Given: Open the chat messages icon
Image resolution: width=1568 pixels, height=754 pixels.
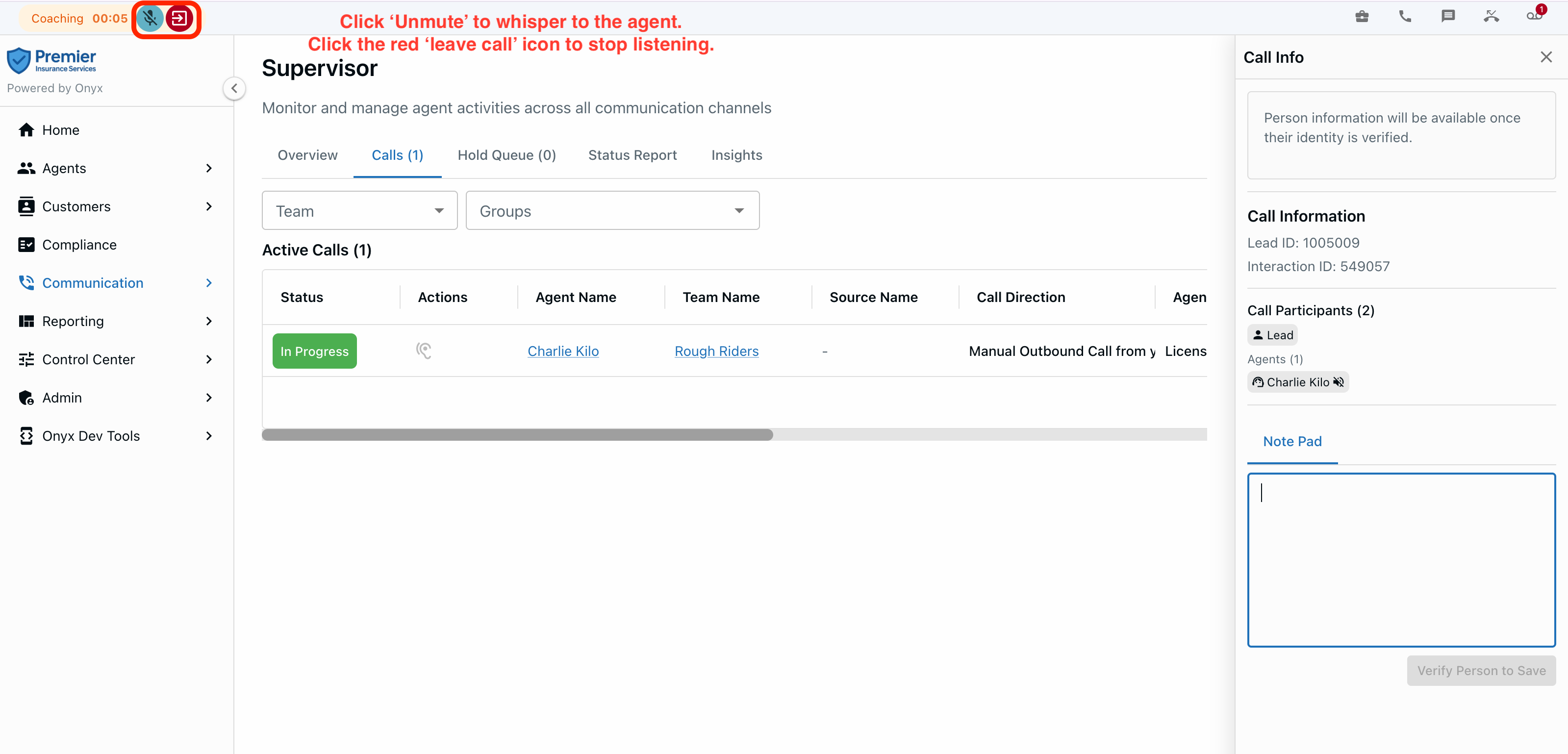Looking at the screenshot, I should tap(1448, 17).
